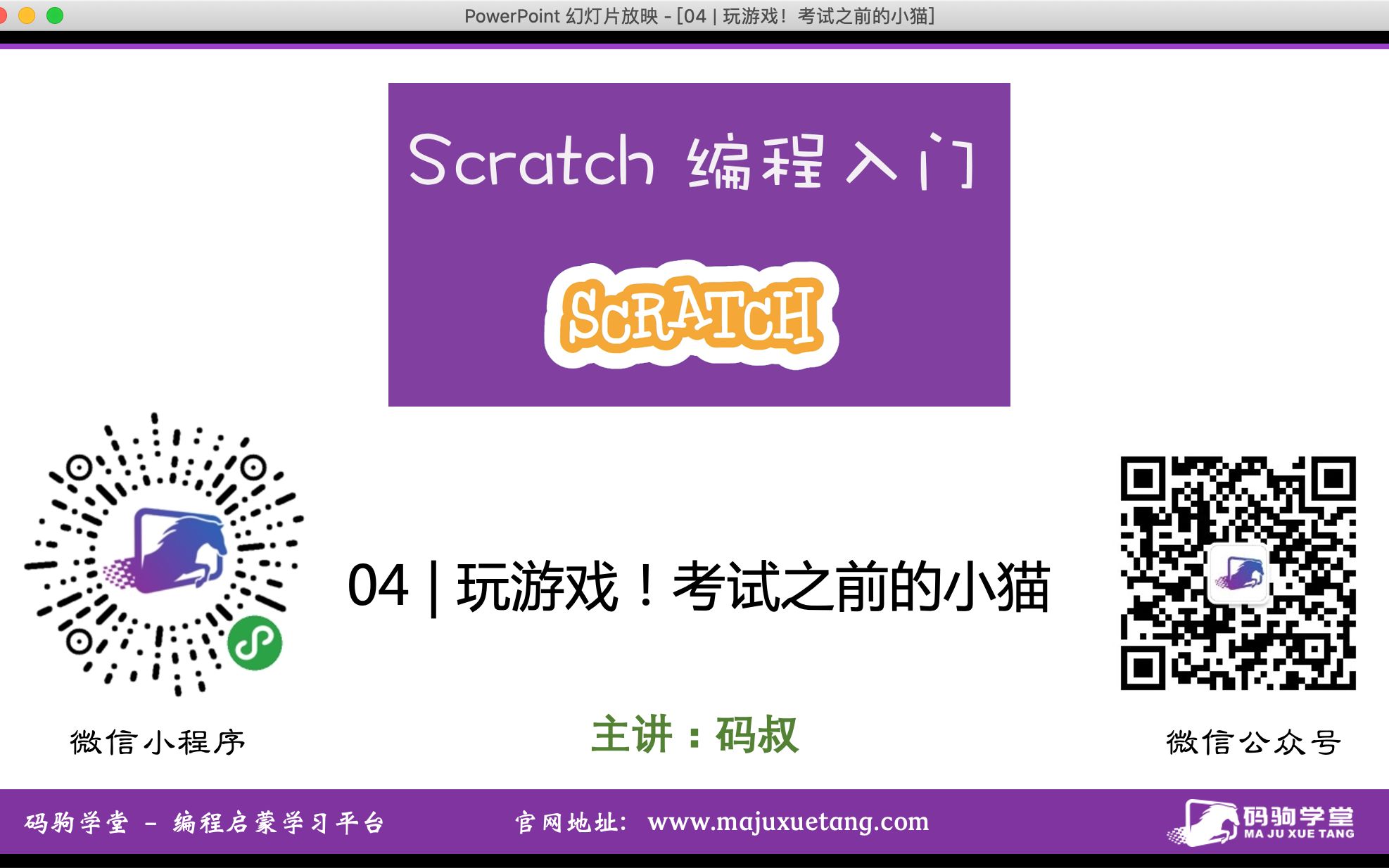Click the 微信公众号 caption label
This screenshot has height=868, width=1389.
(1253, 743)
